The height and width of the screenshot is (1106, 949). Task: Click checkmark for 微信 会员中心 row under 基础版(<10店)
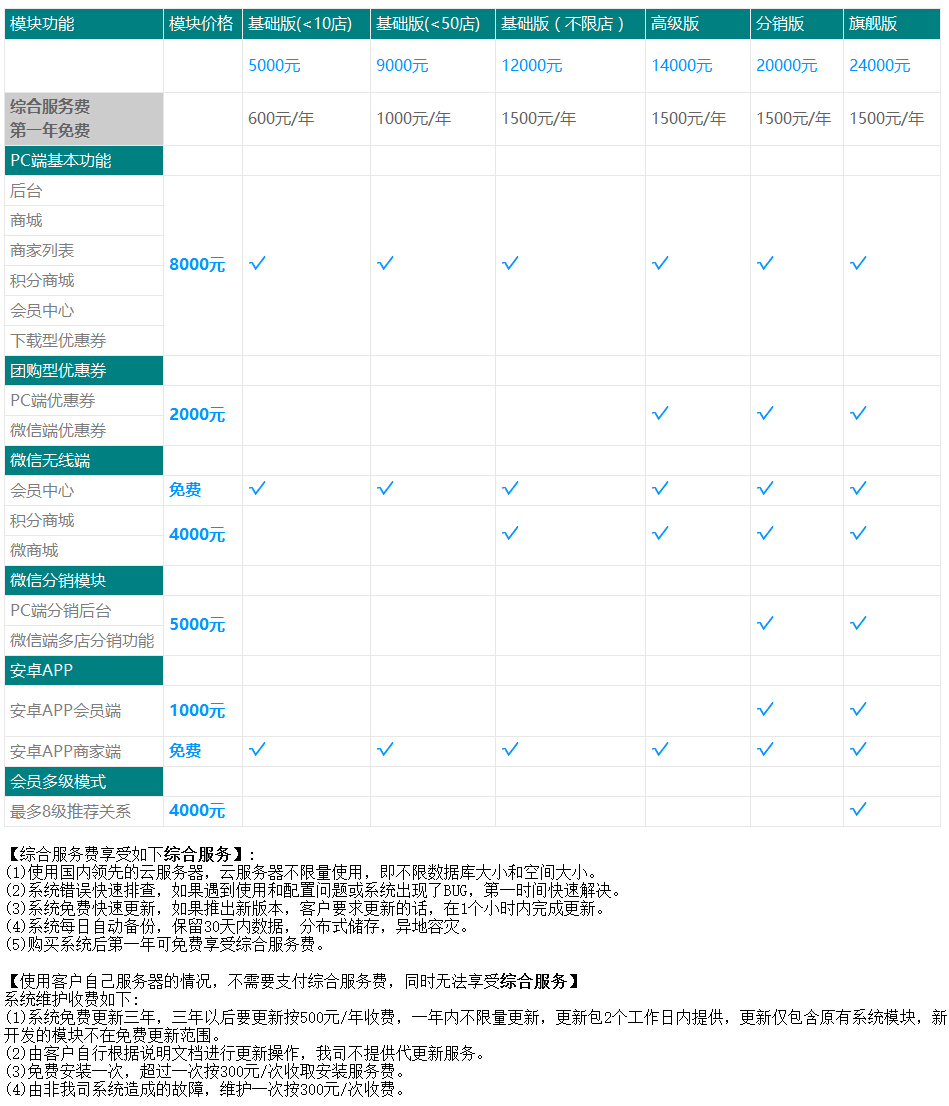pos(258,488)
